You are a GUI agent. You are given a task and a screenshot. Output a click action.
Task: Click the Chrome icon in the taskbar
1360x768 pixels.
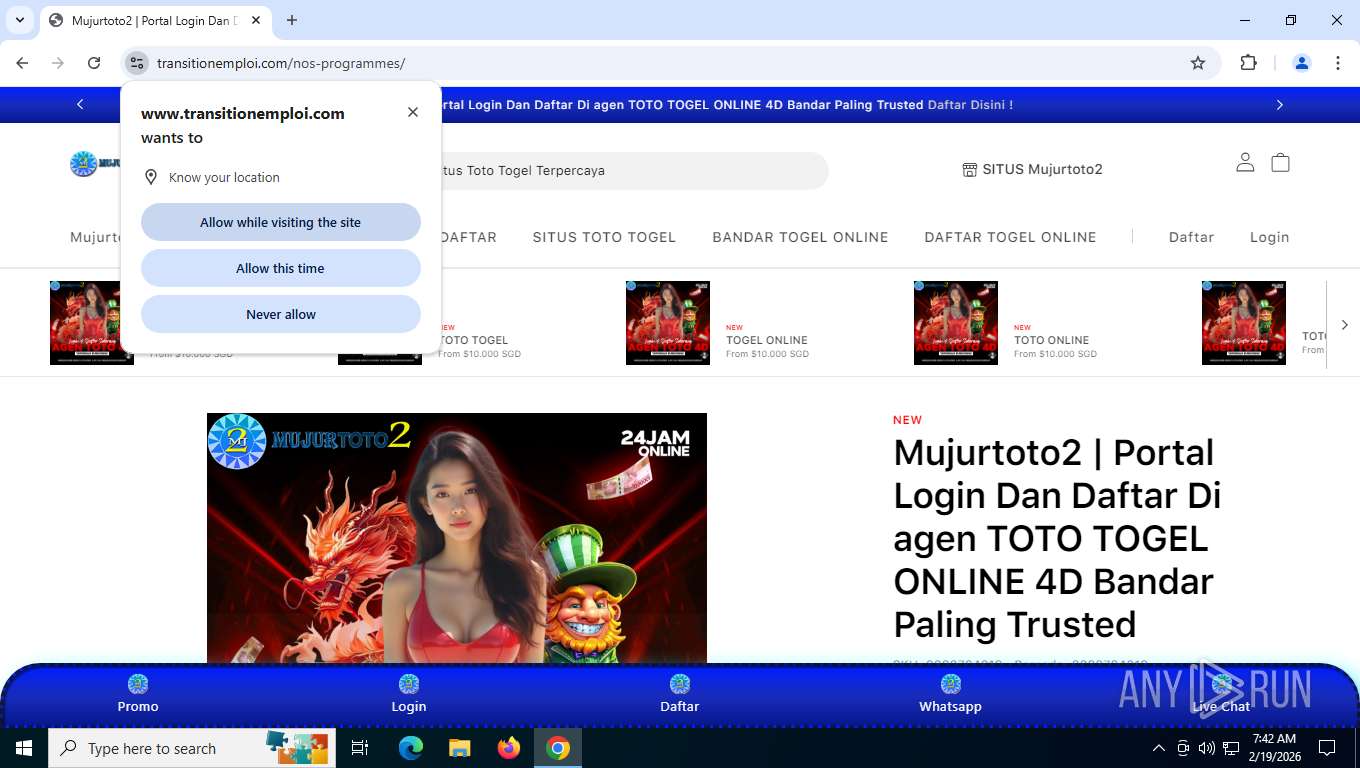click(558, 748)
